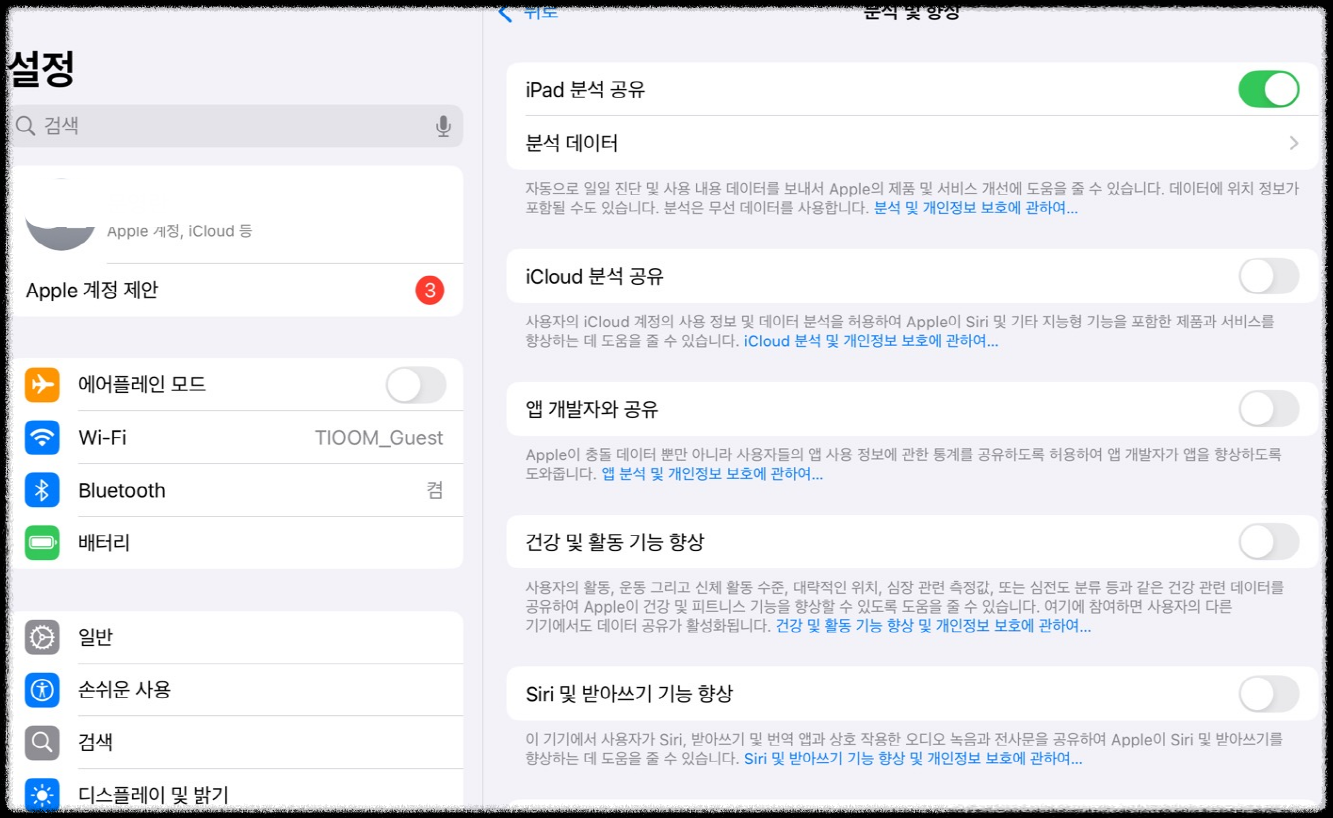Select the 에어플레인 모드 airplane icon
1333x818 pixels.
(41, 384)
